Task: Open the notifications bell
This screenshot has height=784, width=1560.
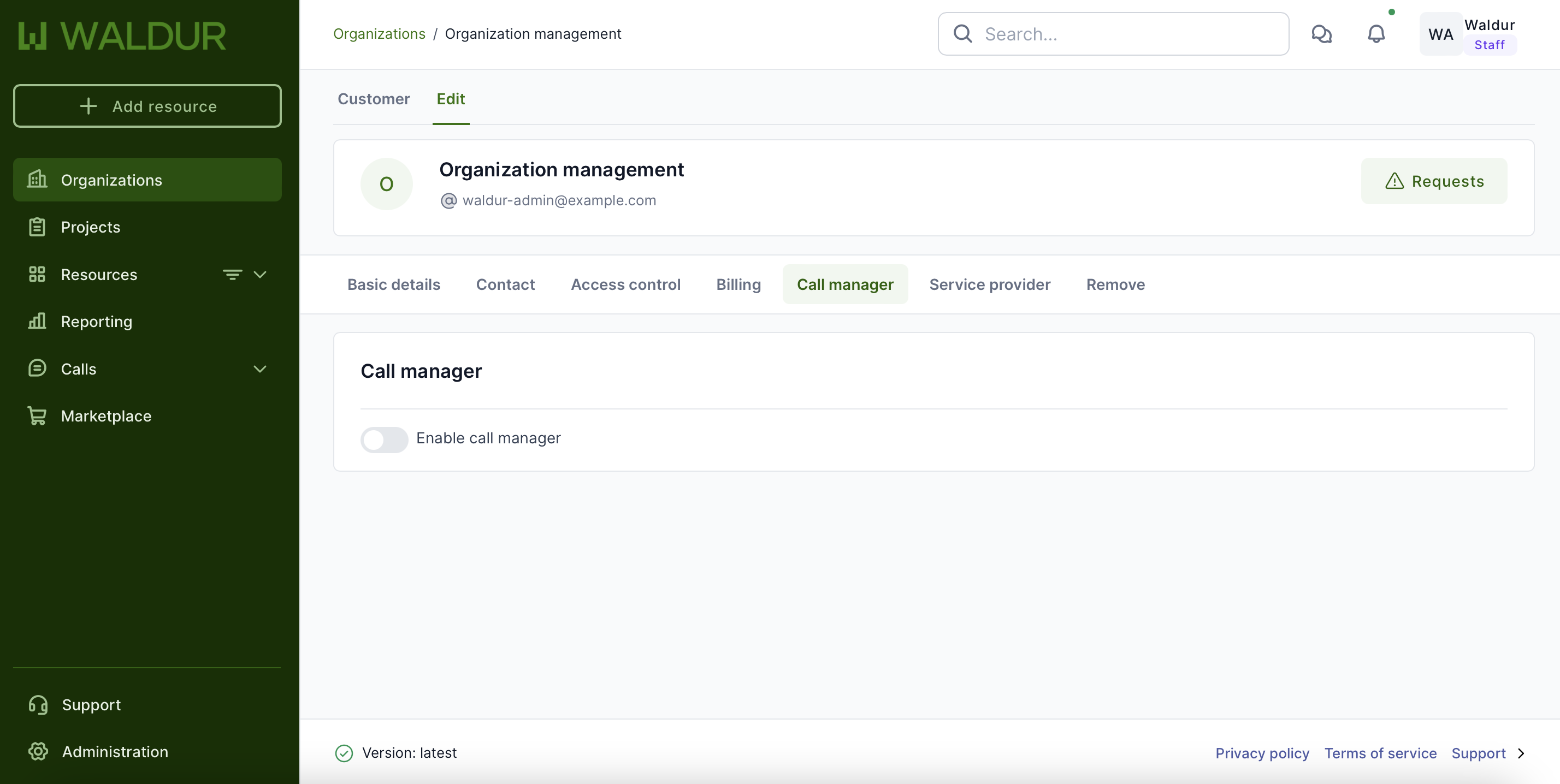Action: click(x=1376, y=34)
